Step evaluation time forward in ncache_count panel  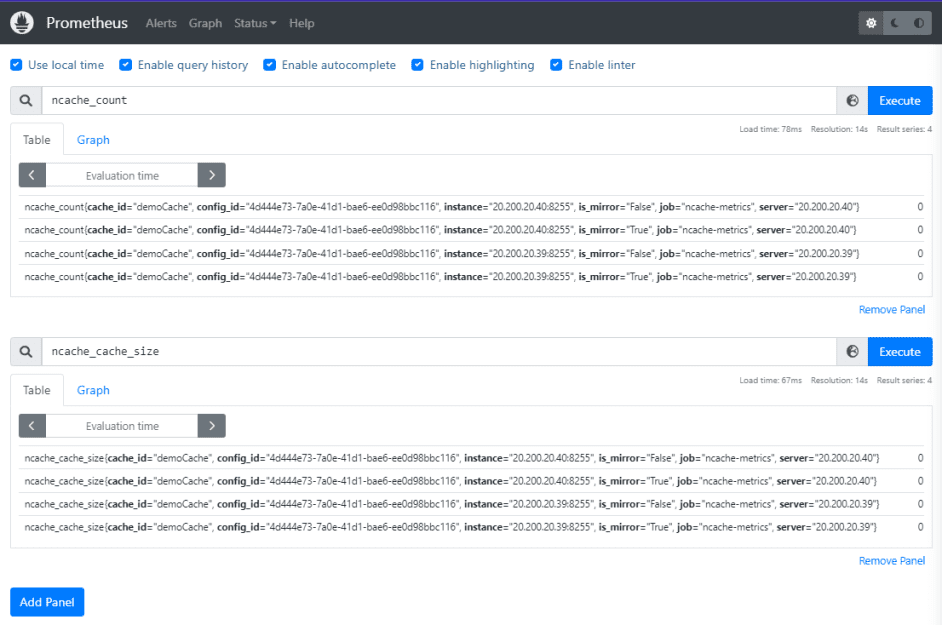(211, 175)
